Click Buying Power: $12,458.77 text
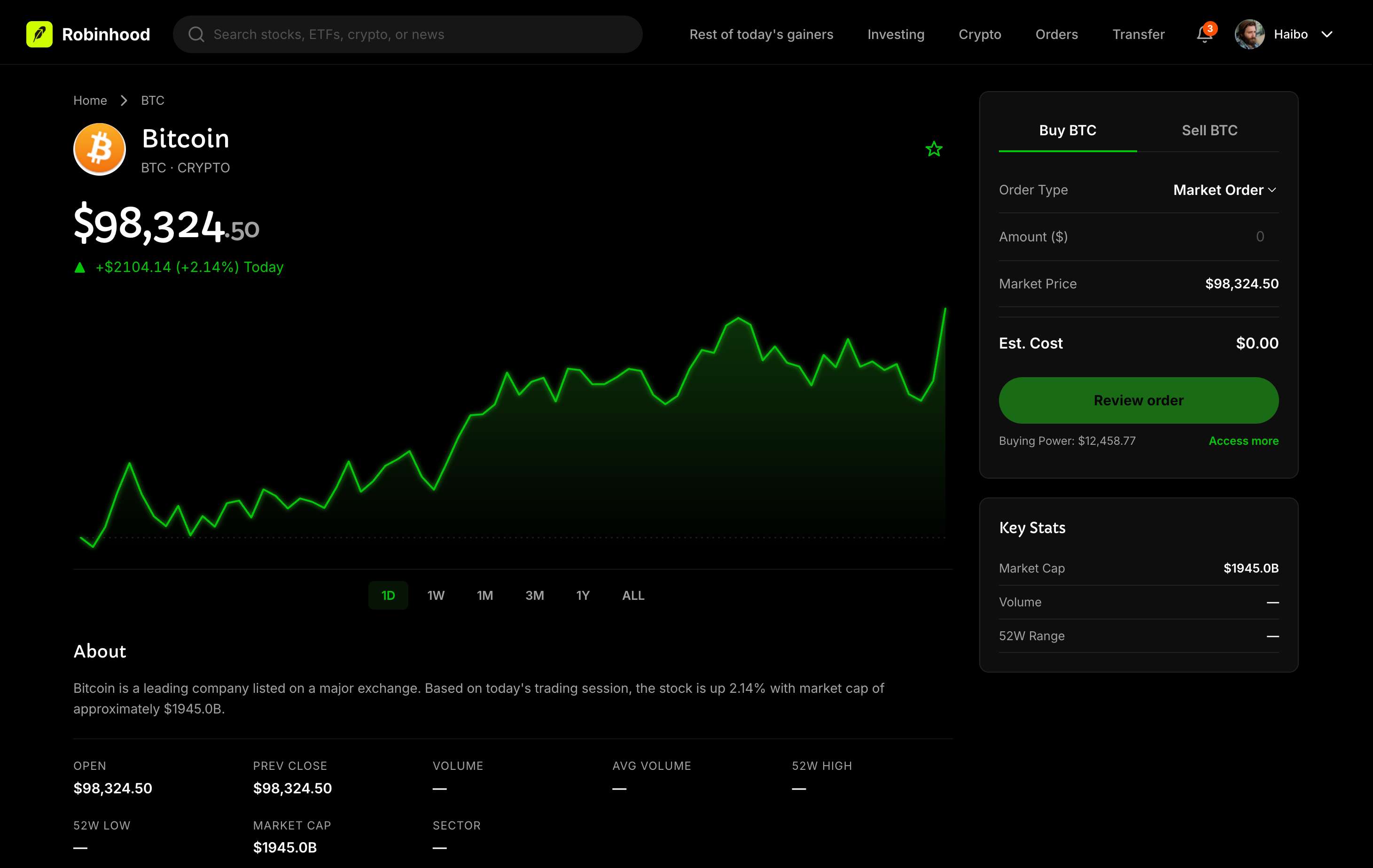1373x868 pixels. (1067, 441)
